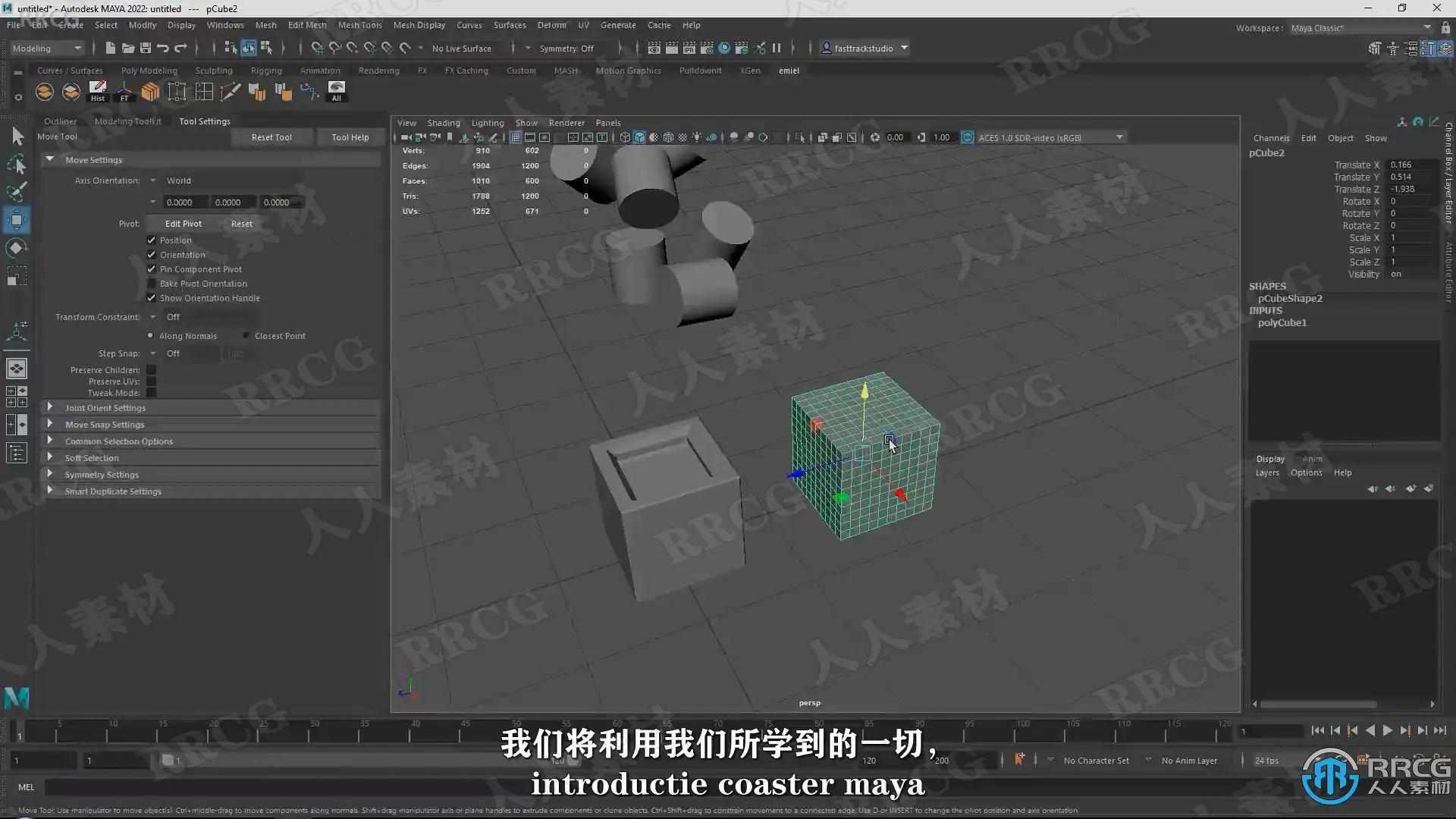1456x819 pixels.
Task: Click the Translate X value field
Action: click(1412, 165)
